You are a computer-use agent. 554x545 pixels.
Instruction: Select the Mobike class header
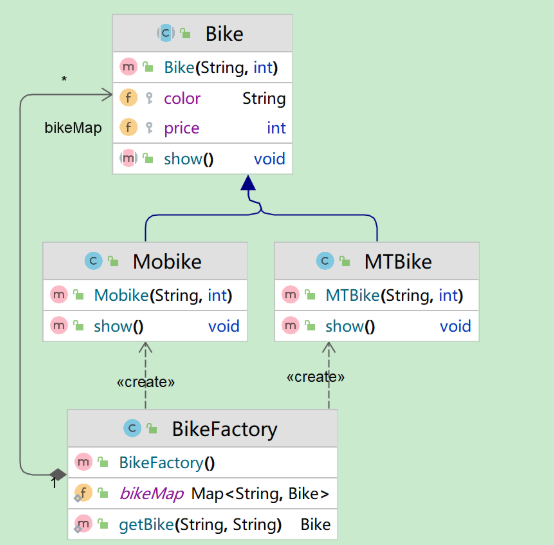[x=145, y=261]
